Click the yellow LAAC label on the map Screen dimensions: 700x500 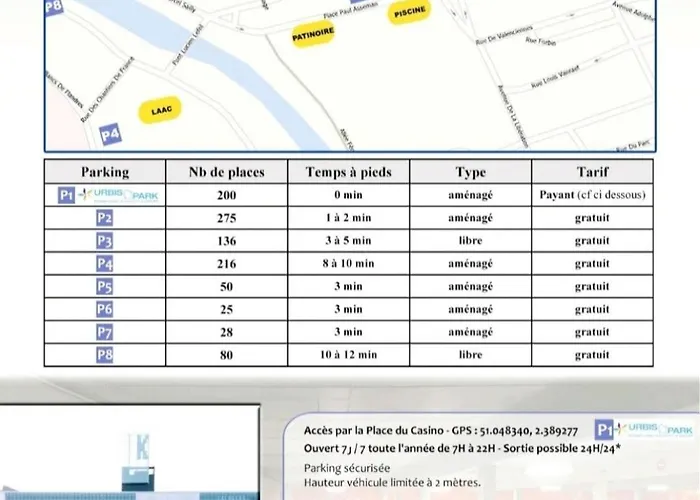[163, 110]
